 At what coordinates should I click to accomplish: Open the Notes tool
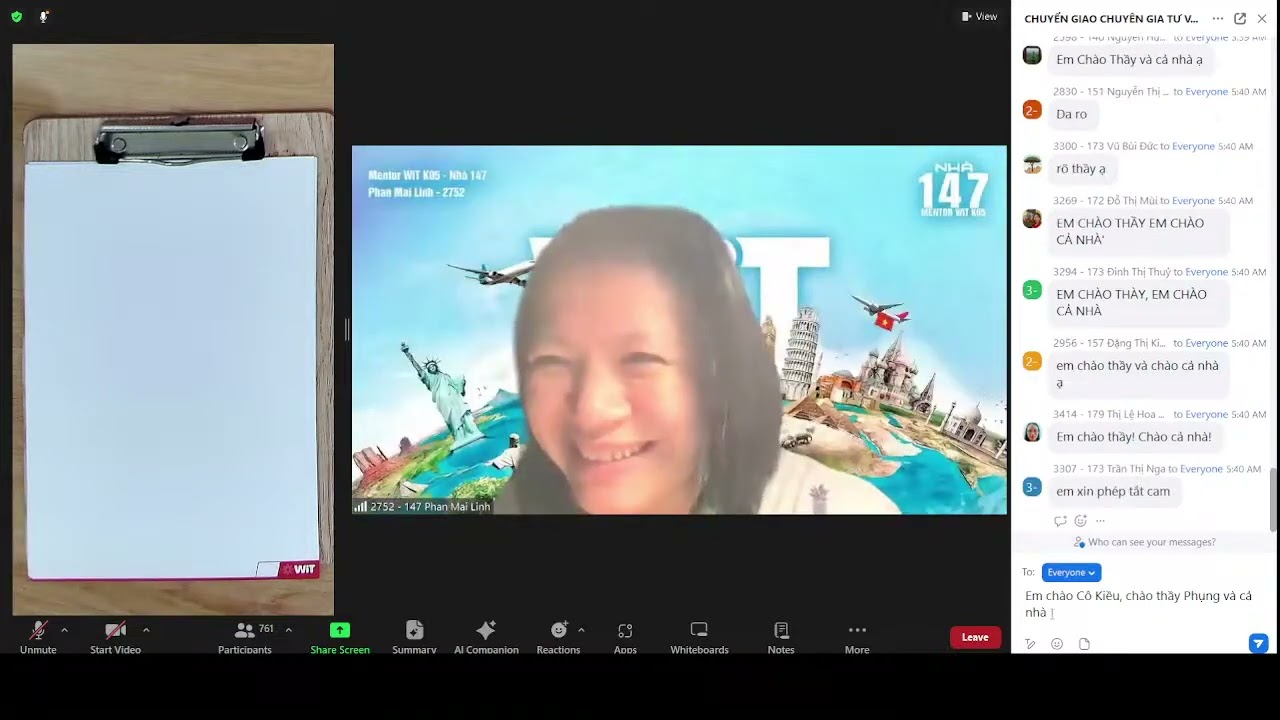point(781,637)
